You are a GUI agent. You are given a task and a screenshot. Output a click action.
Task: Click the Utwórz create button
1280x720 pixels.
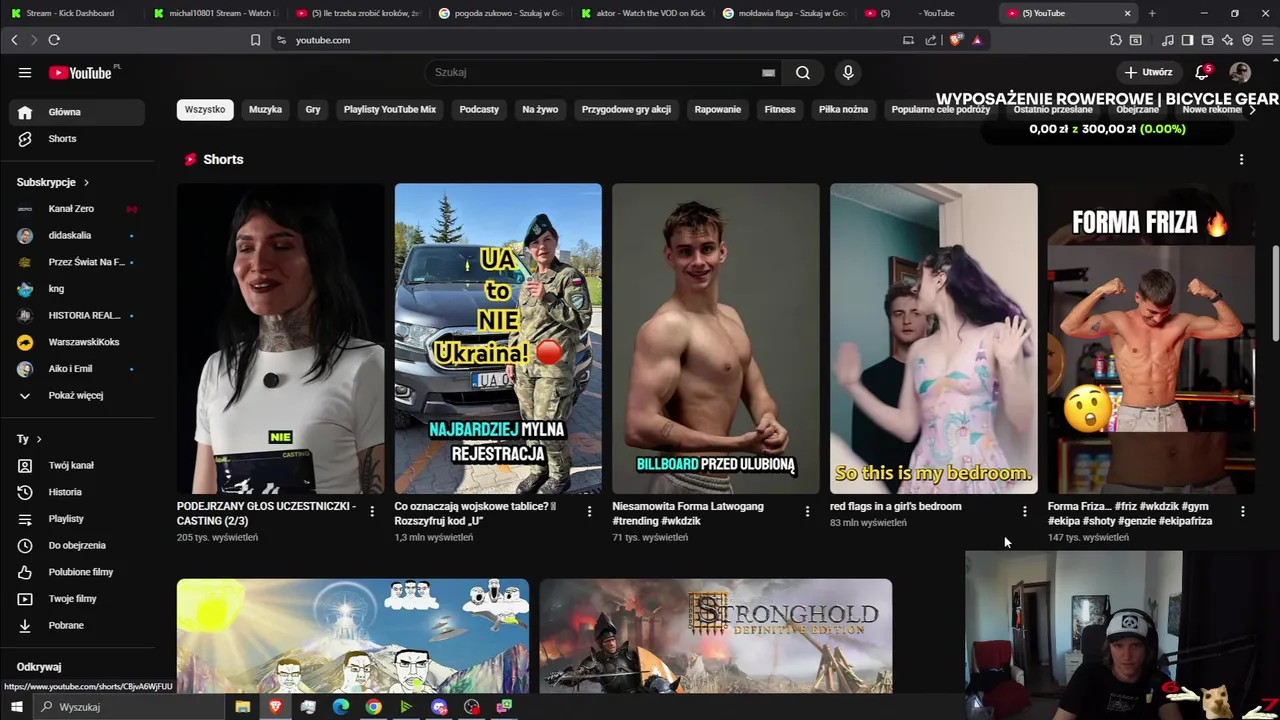(x=1148, y=72)
